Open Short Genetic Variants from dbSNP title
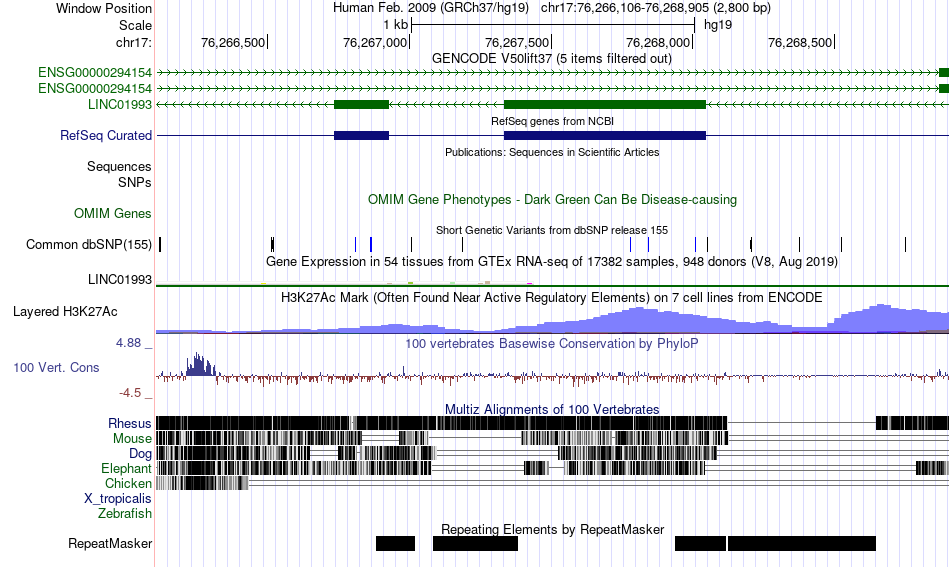Viewport: 950px width, 567px height. tap(552, 230)
